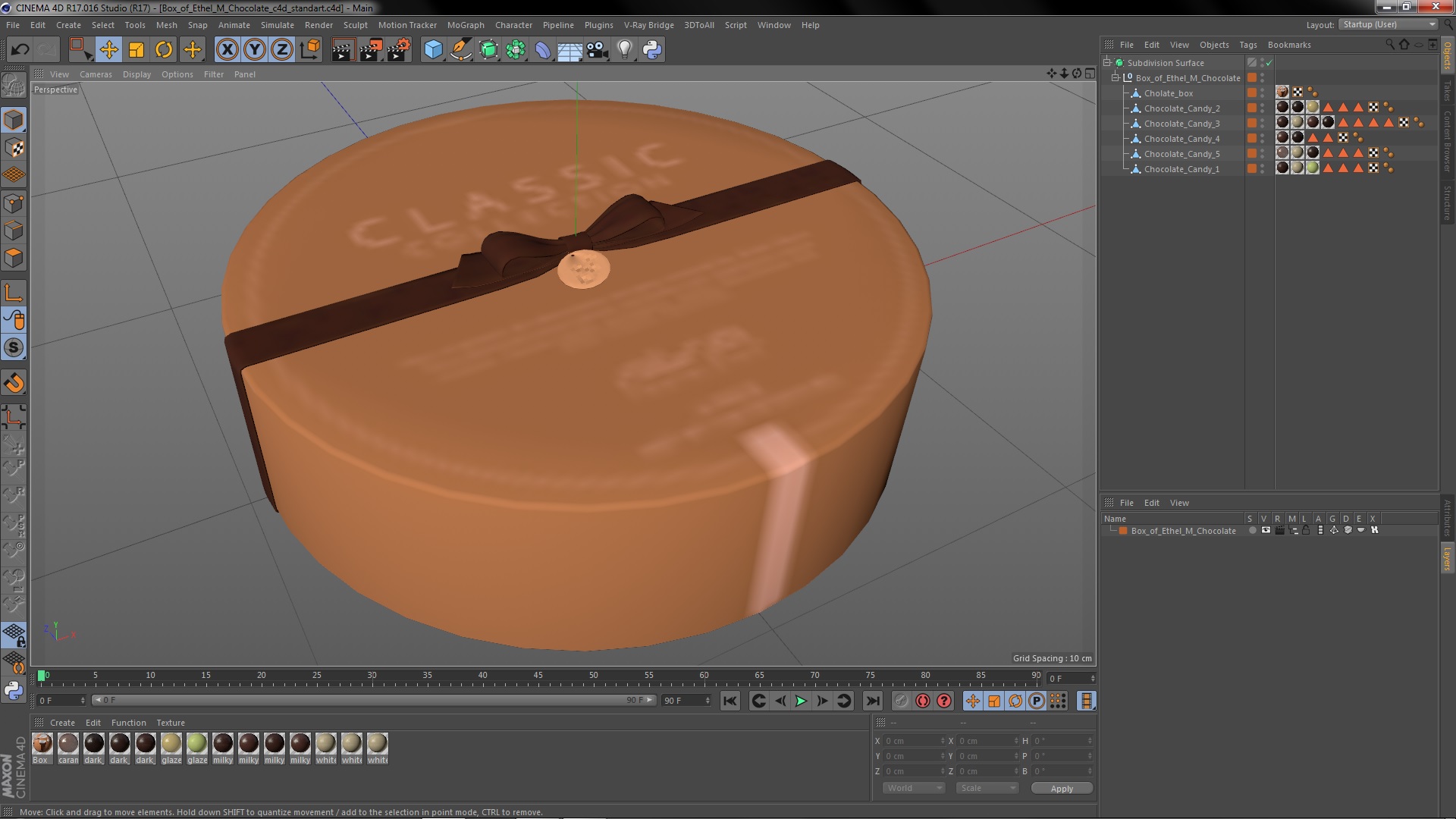Click the coordinate system icon

click(310, 50)
